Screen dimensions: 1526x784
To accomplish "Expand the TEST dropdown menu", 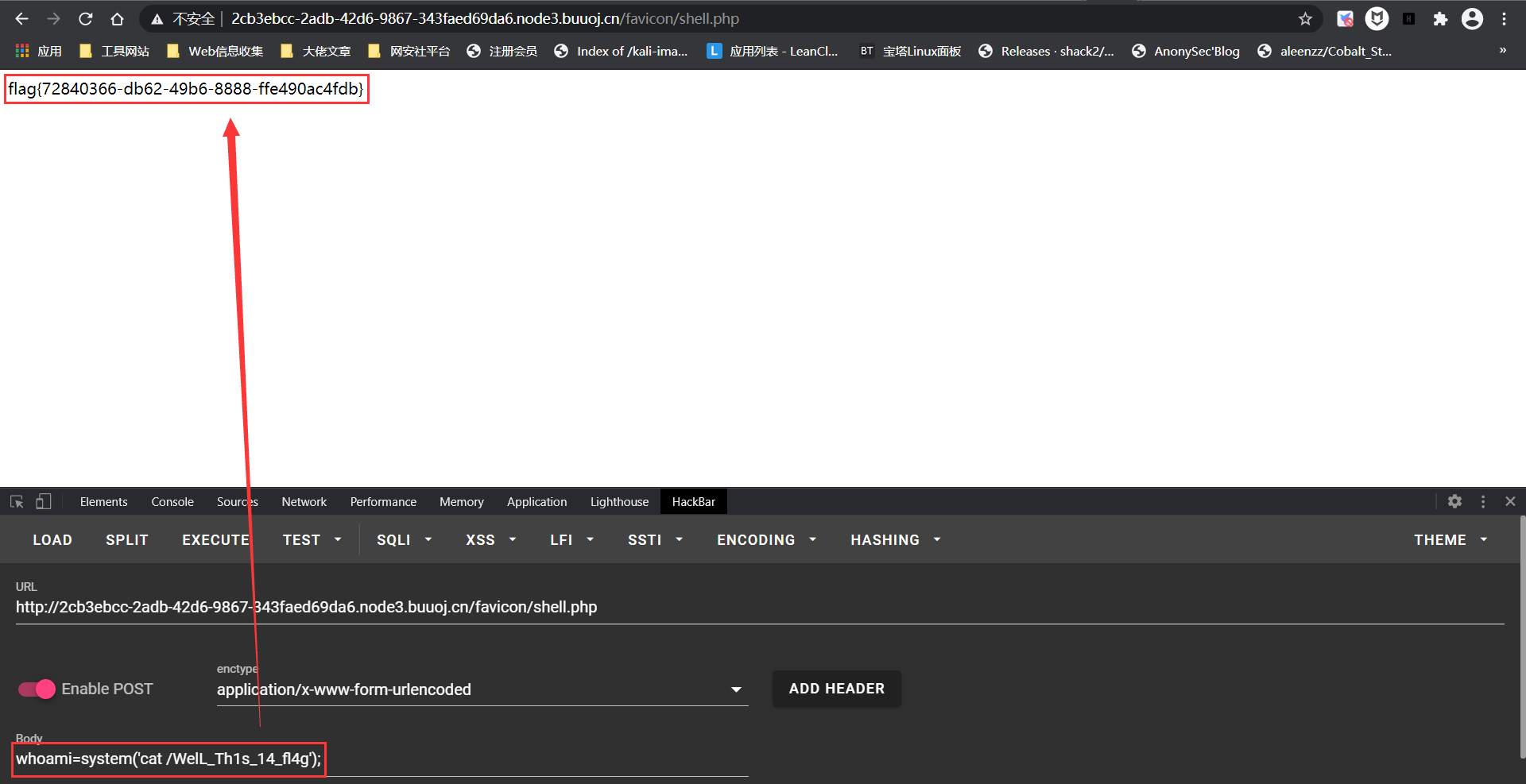I will click(x=312, y=540).
